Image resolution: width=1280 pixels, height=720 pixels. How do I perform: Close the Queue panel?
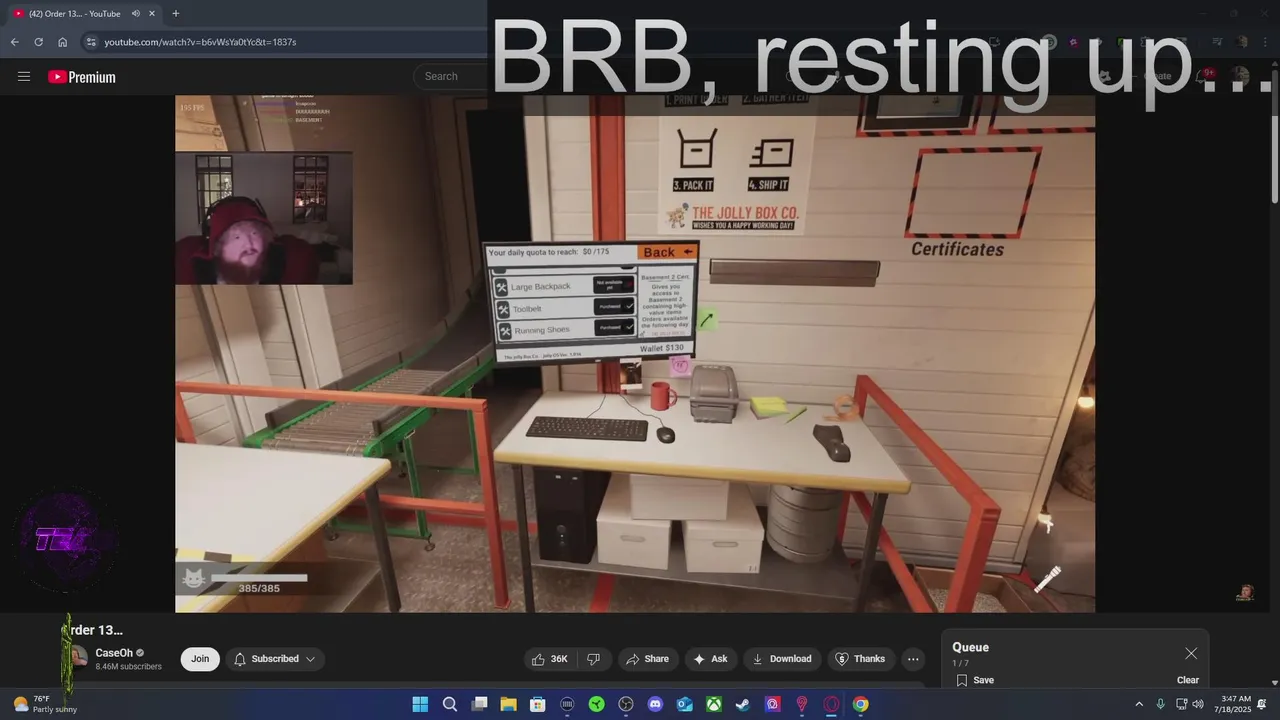(x=1191, y=653)
